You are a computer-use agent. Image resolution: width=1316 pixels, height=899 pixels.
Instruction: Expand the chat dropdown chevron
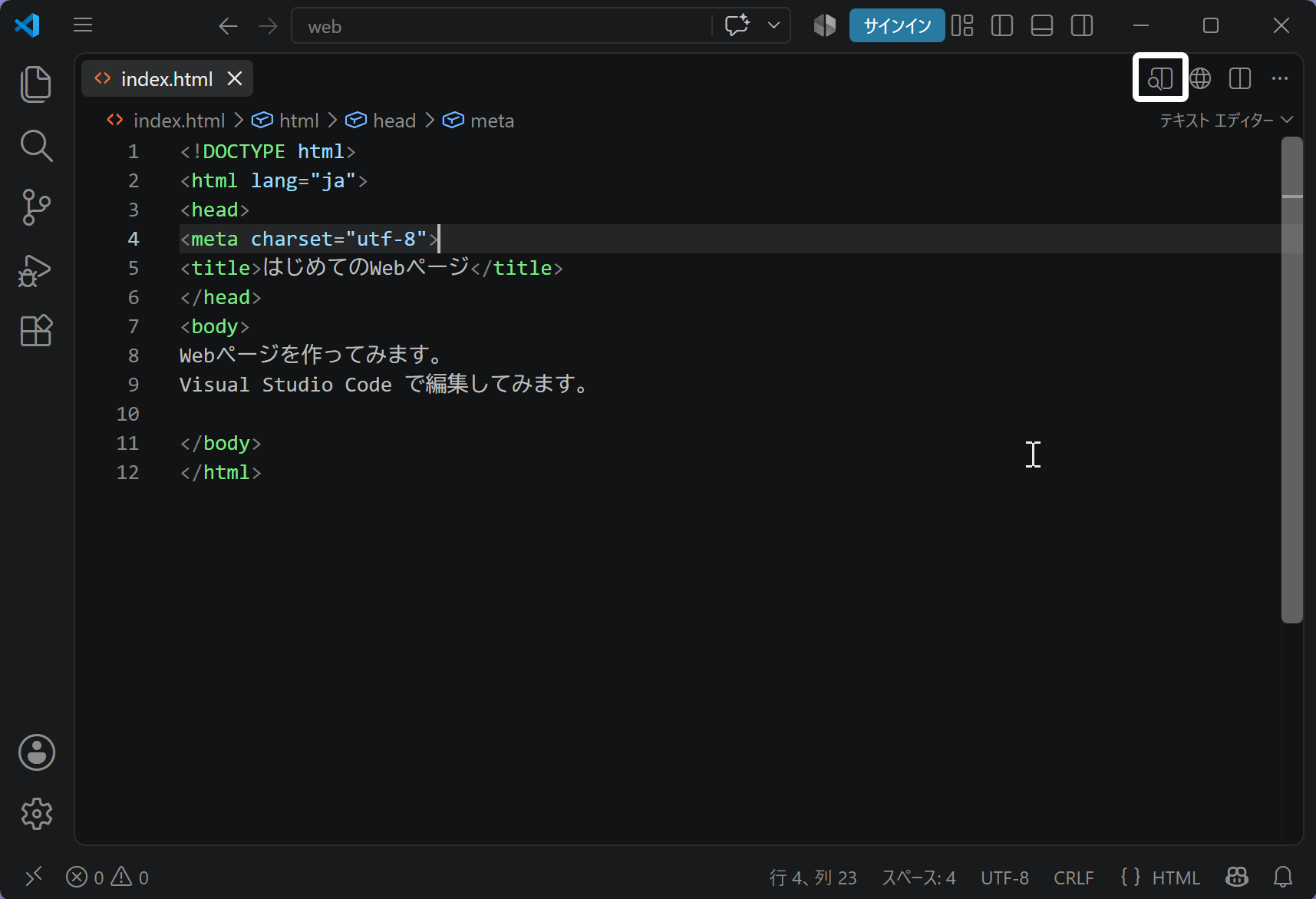(774, 25)
